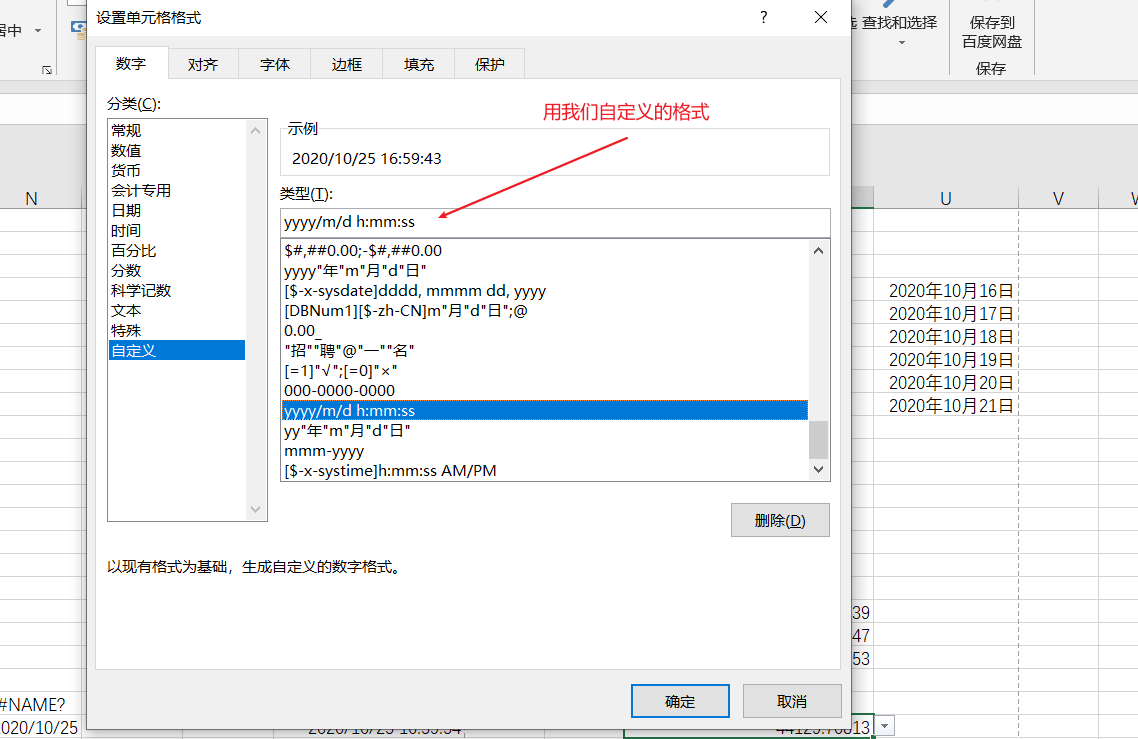Delete the selected custom format with 删除
Image resolution: width=1138 pixels, height=739 pixels.
pyautogui.click(x=780, y=520)
